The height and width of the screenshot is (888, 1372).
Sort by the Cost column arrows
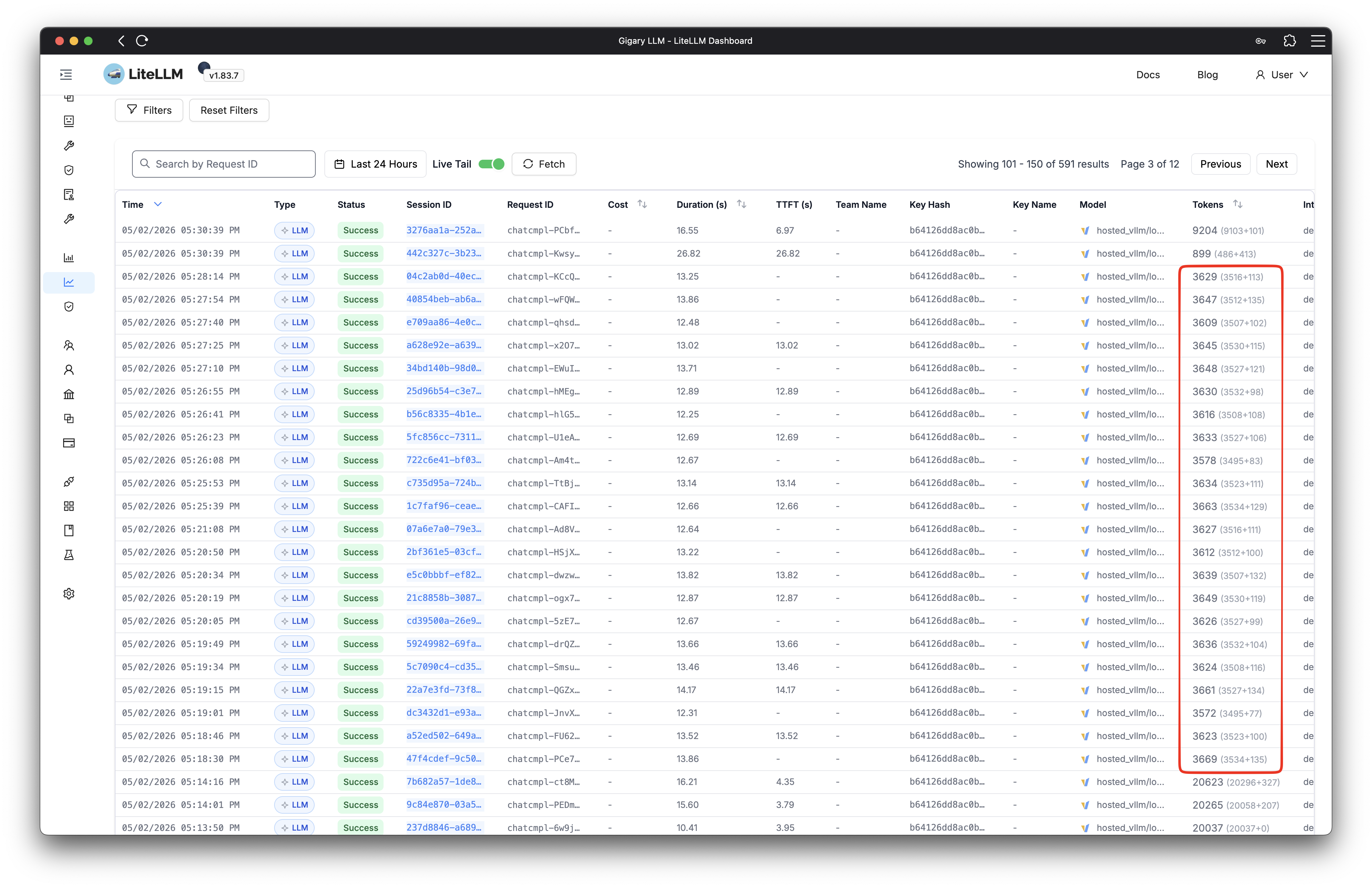(x=642, y=204)
